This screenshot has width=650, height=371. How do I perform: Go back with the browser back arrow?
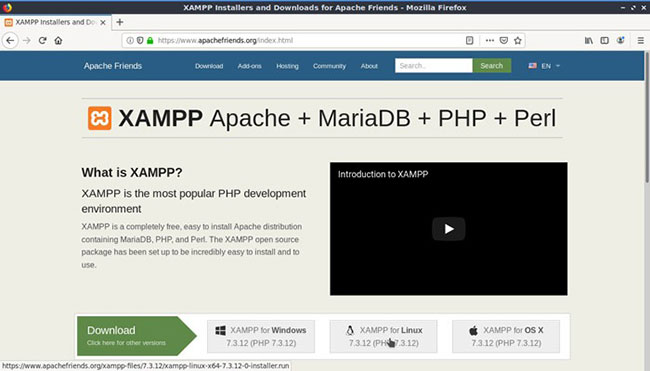[10, 41]
